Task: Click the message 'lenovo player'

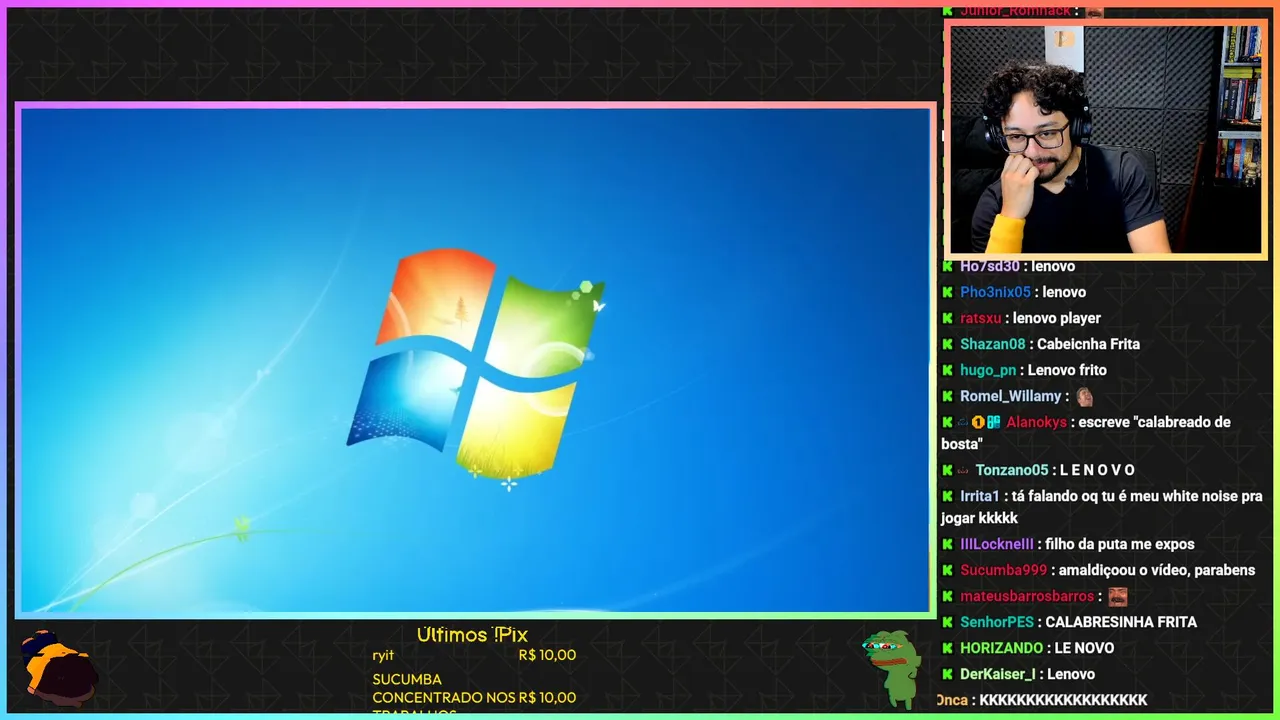Action: point(1057,318)
